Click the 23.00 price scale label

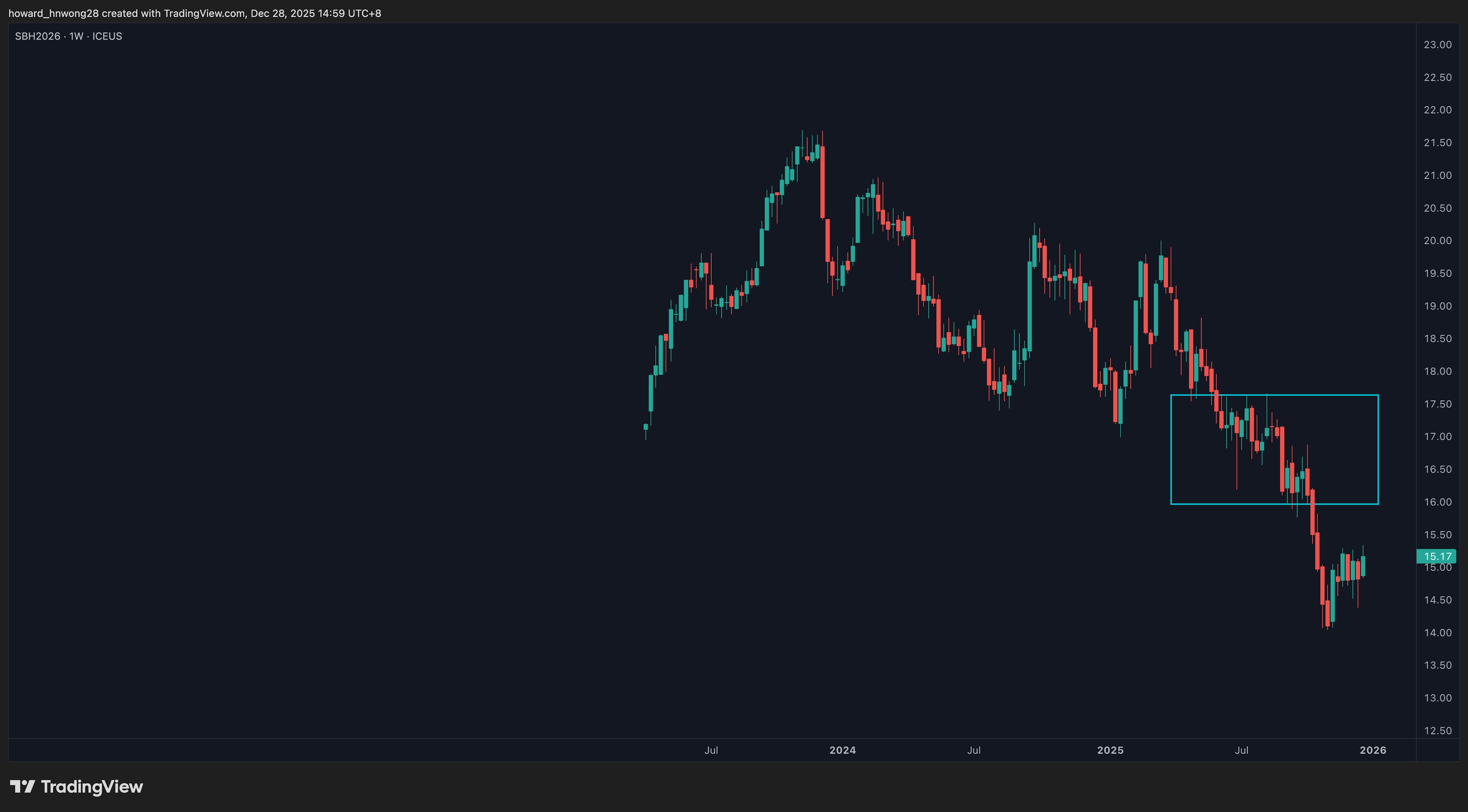[1437, 45]
